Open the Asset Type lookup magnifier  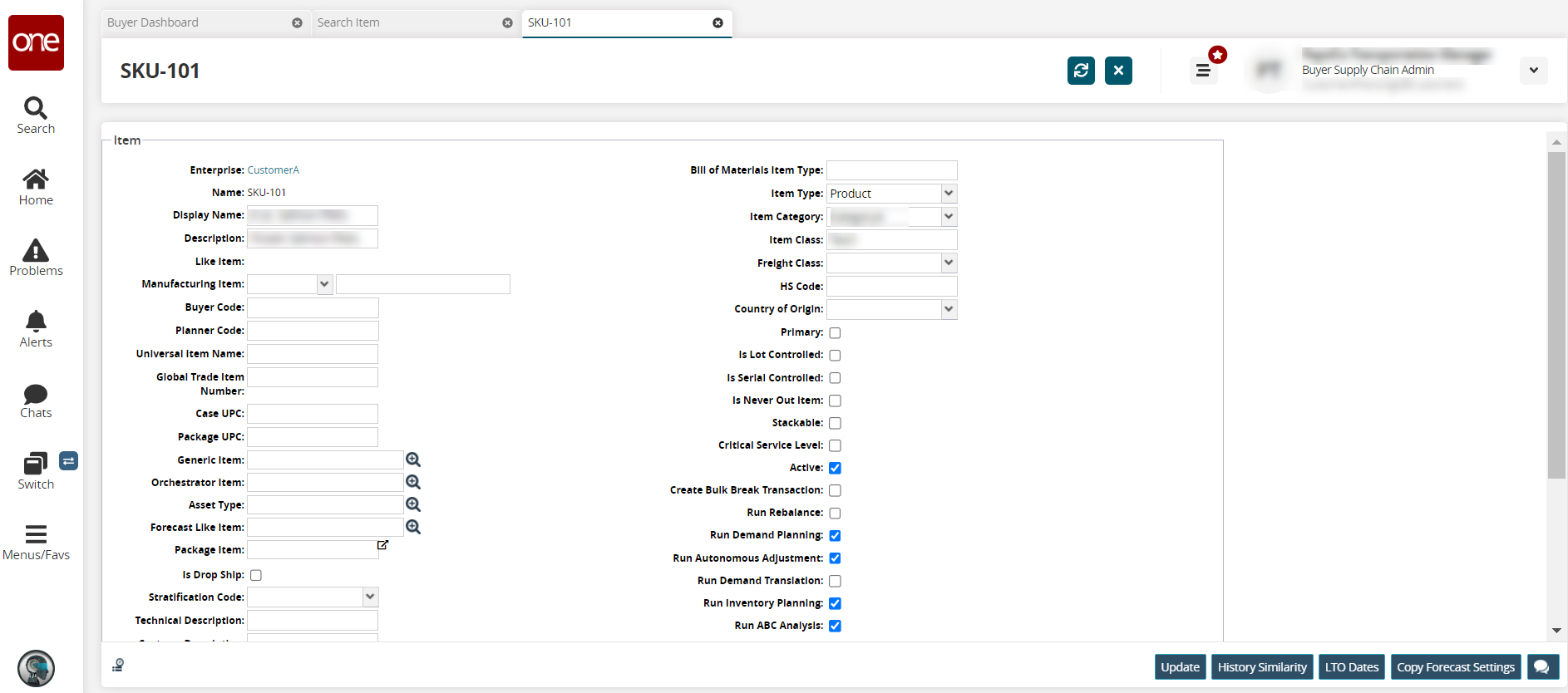413,504
